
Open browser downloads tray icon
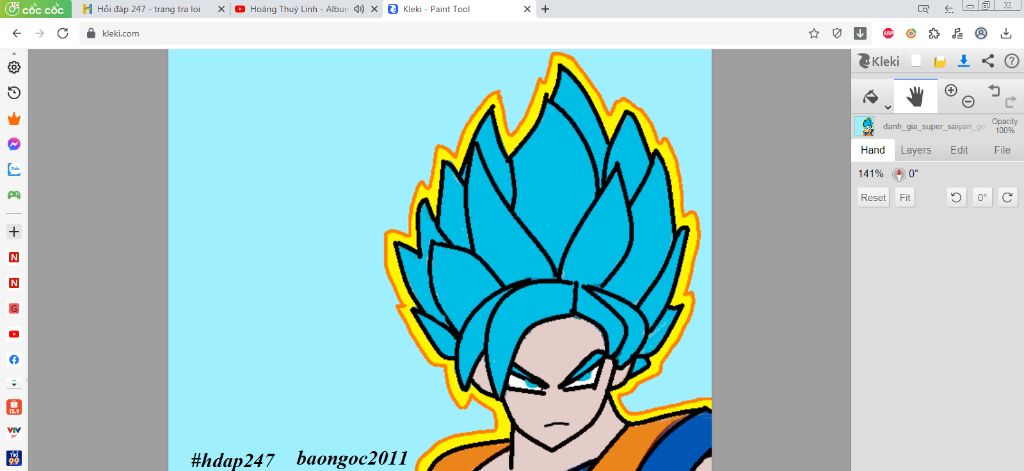(x=1006, y=33)
